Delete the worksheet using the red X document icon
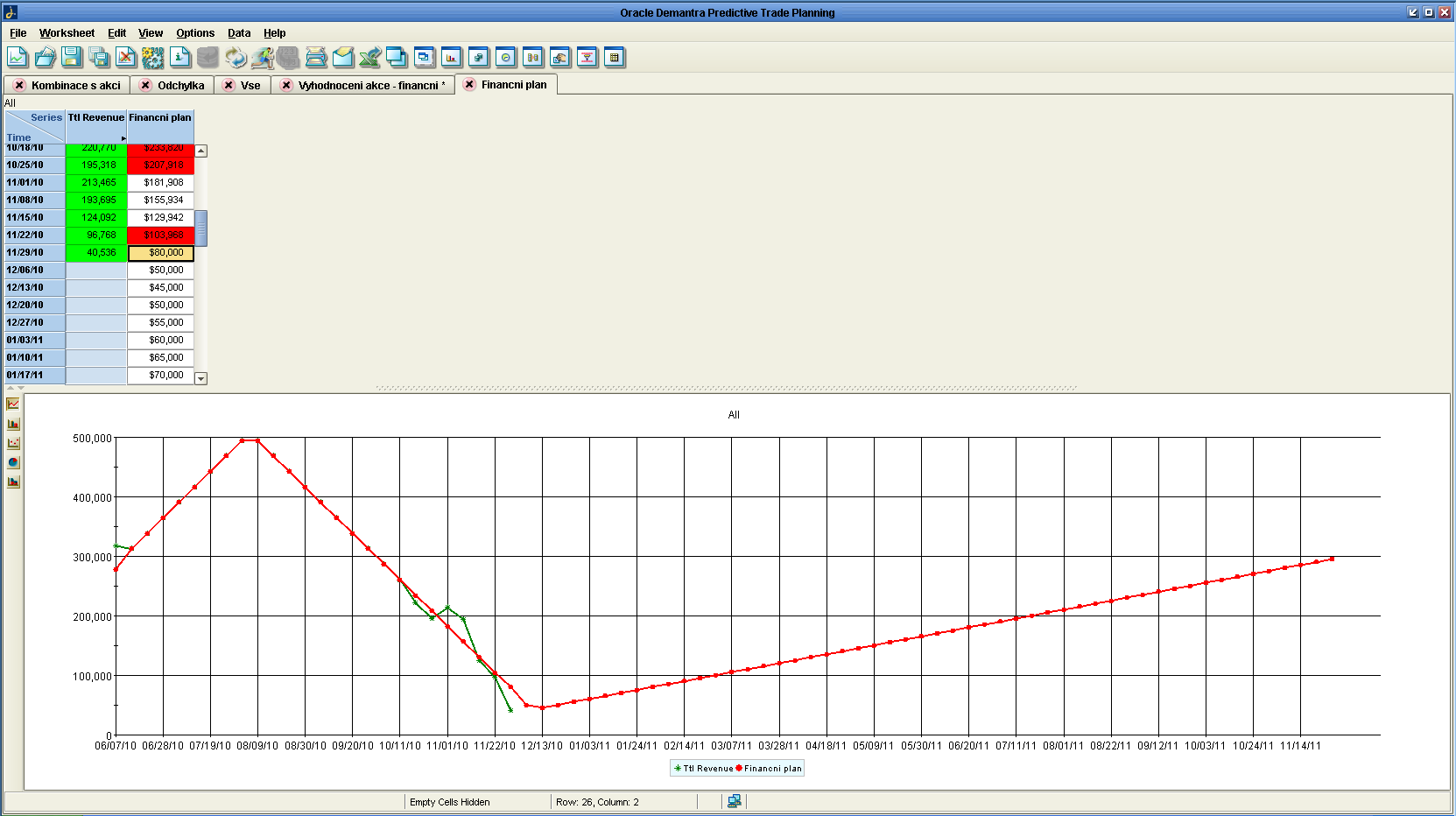The width and height of the screenshot is (1456, 816). click(x=126, y=58)
